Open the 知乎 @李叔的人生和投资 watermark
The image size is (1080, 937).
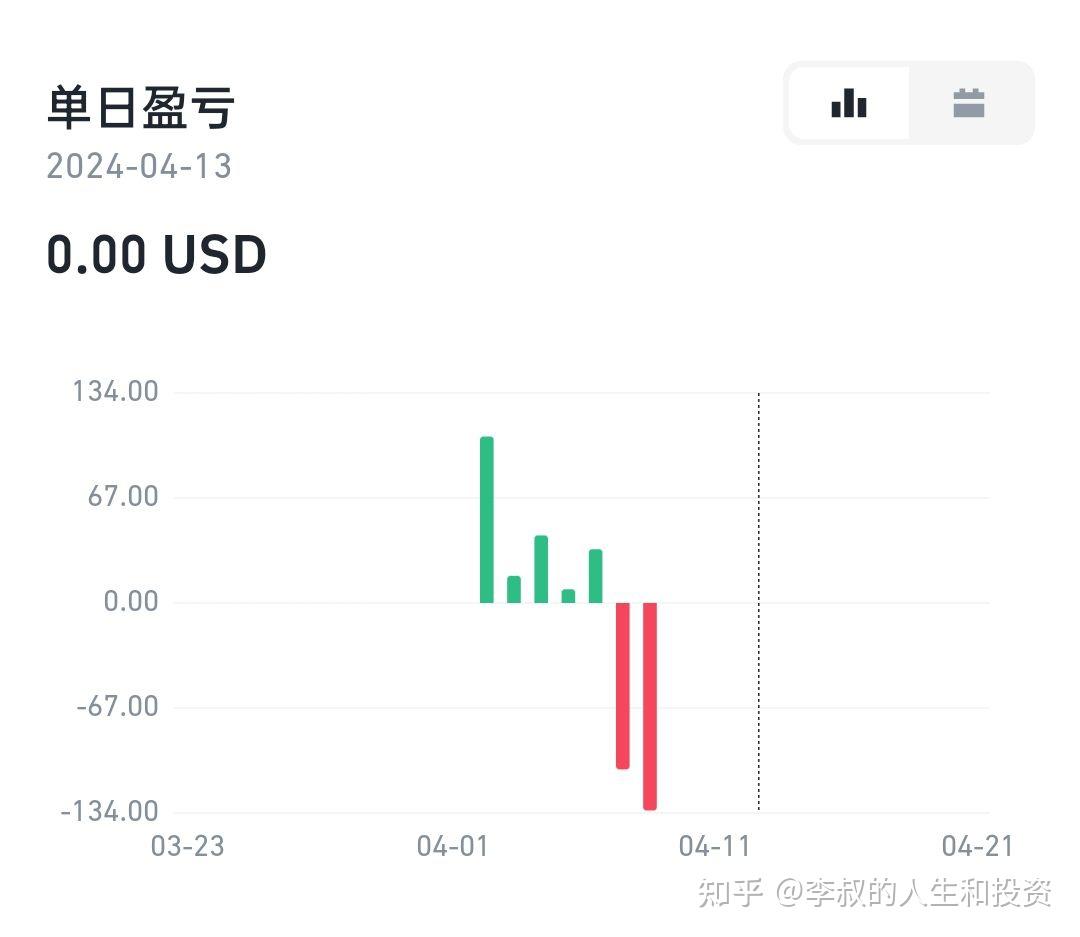[874, 892]
